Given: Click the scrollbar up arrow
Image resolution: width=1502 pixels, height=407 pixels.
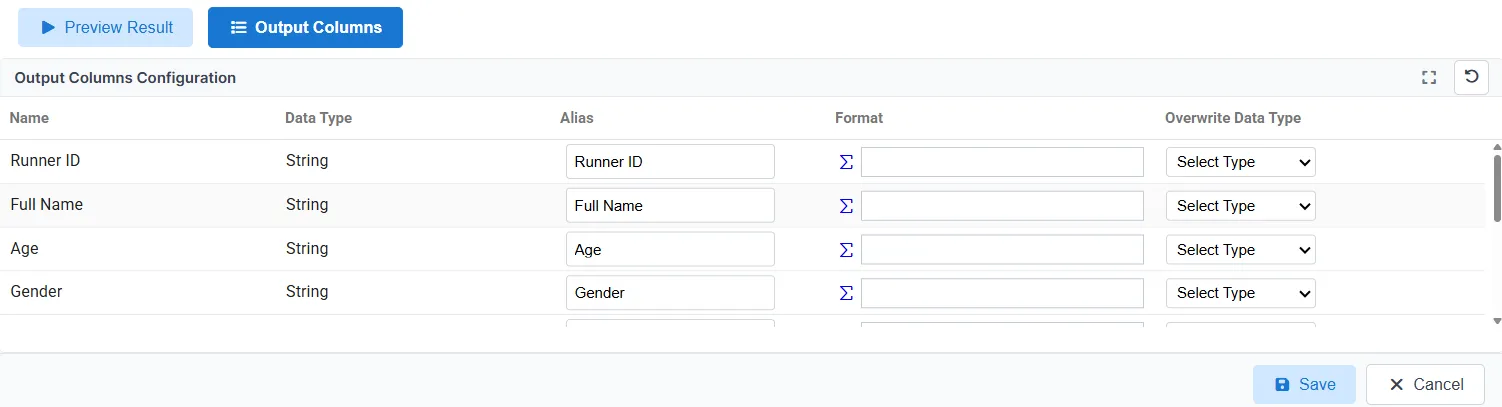Looking at the screenshot, I should tap(1497, 146).
